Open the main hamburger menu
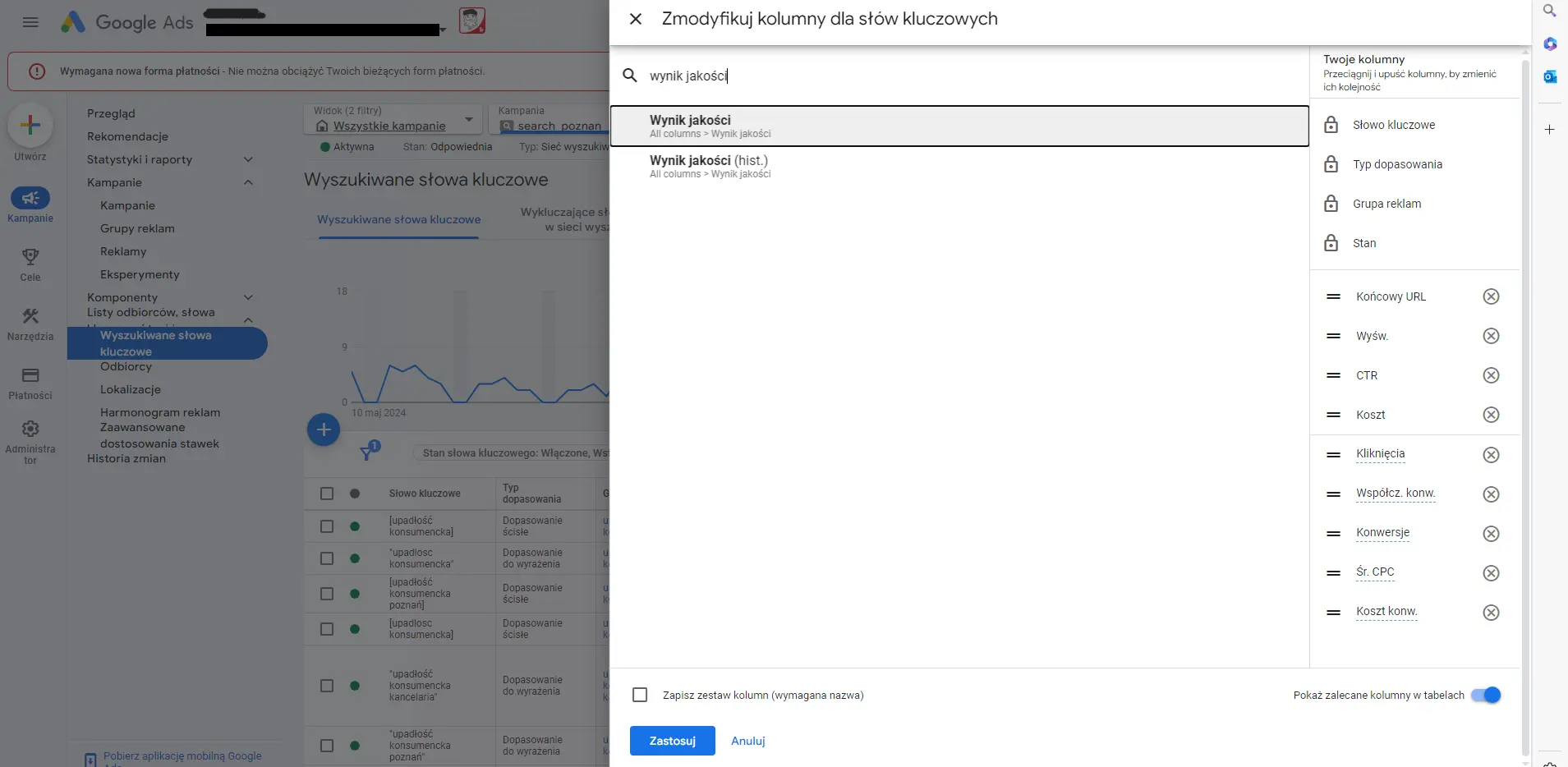This screenshot has width=1568, height=767. [30, 22]
